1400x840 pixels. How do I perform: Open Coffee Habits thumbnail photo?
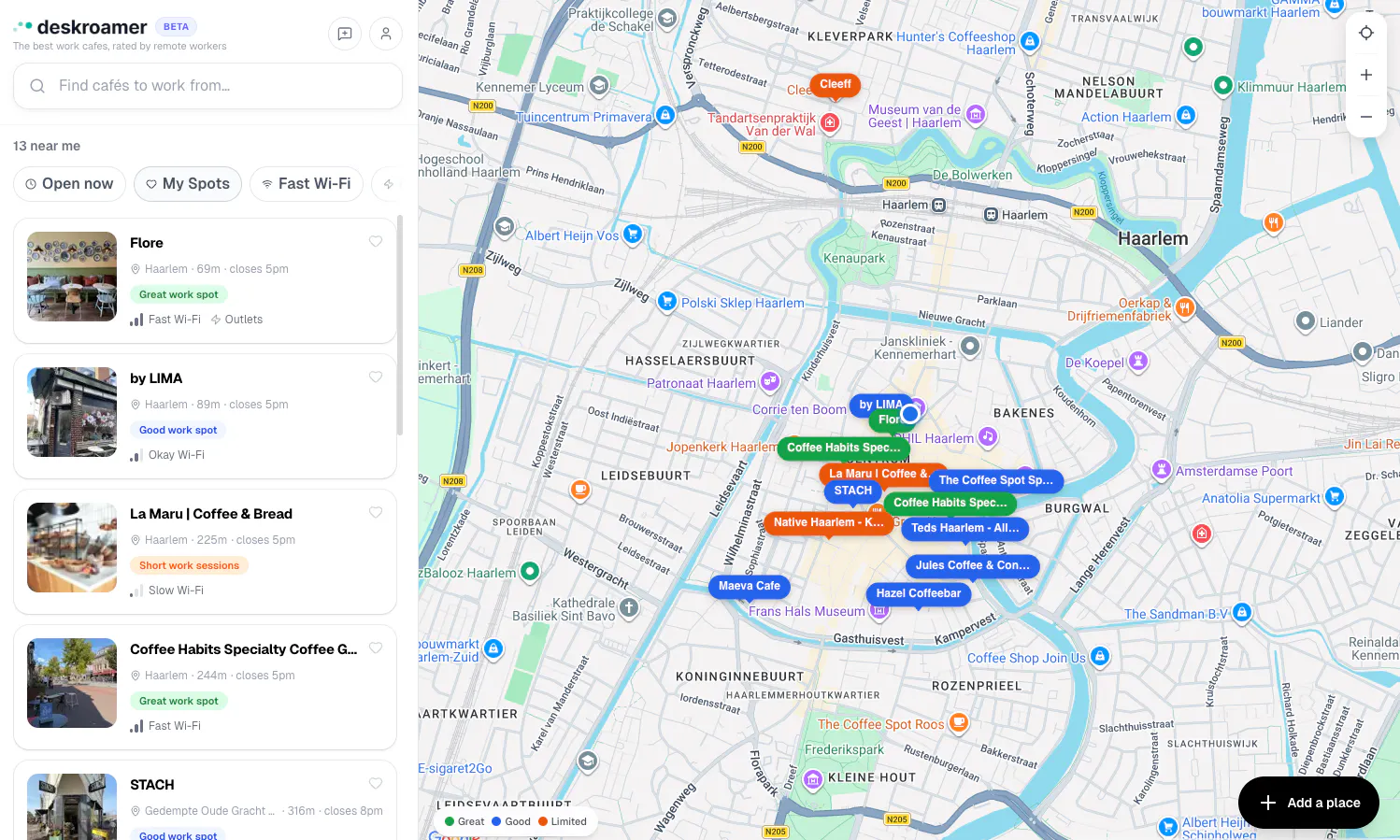click(x=72, y=683)
